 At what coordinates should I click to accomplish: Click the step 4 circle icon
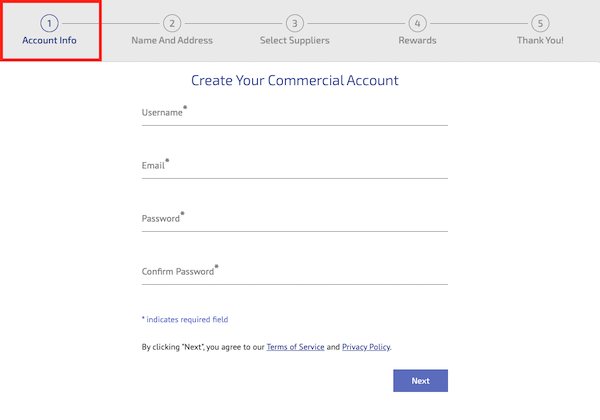coord(417,23)
